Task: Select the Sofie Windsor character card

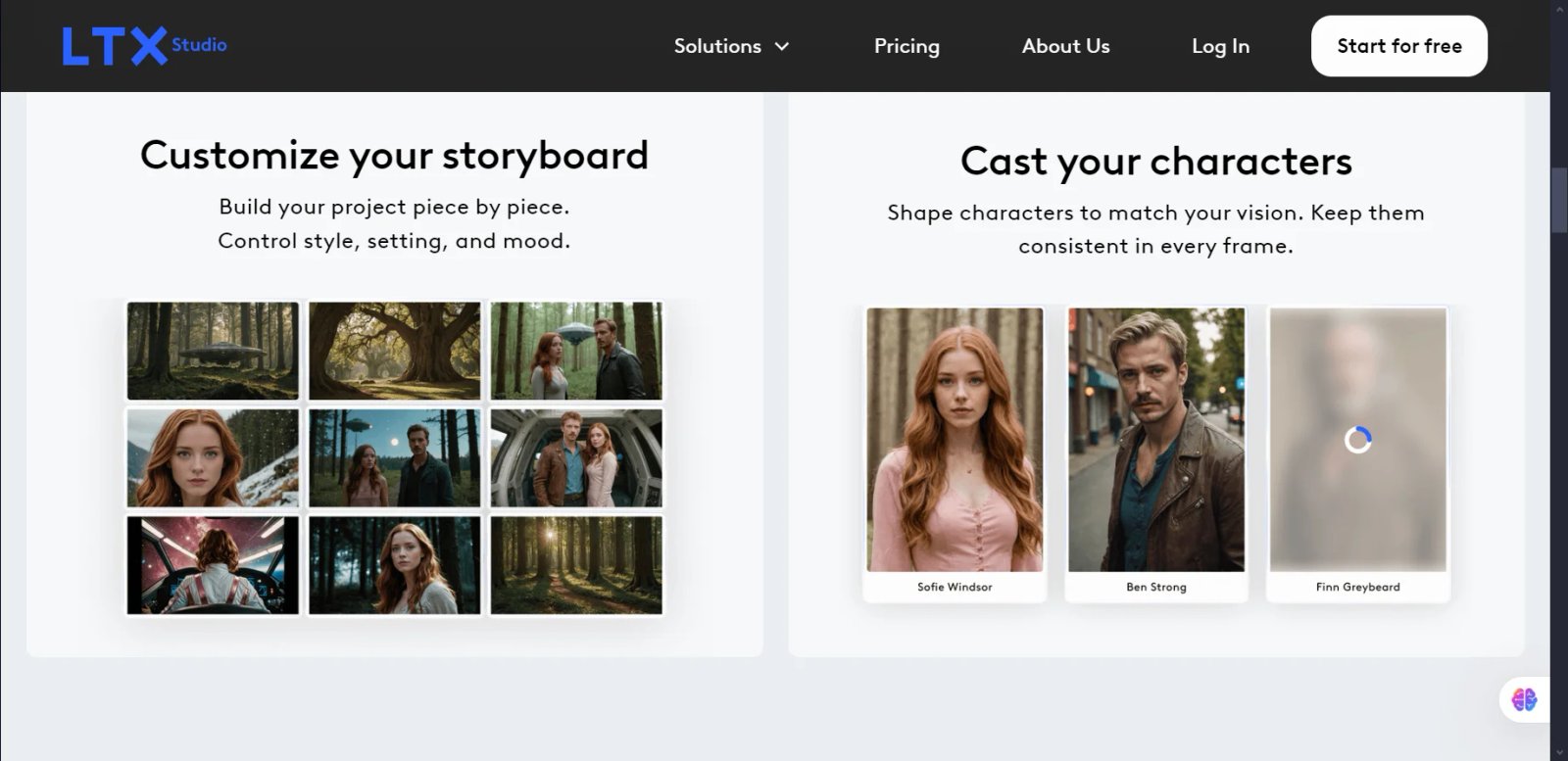Action: coord(955,453)
